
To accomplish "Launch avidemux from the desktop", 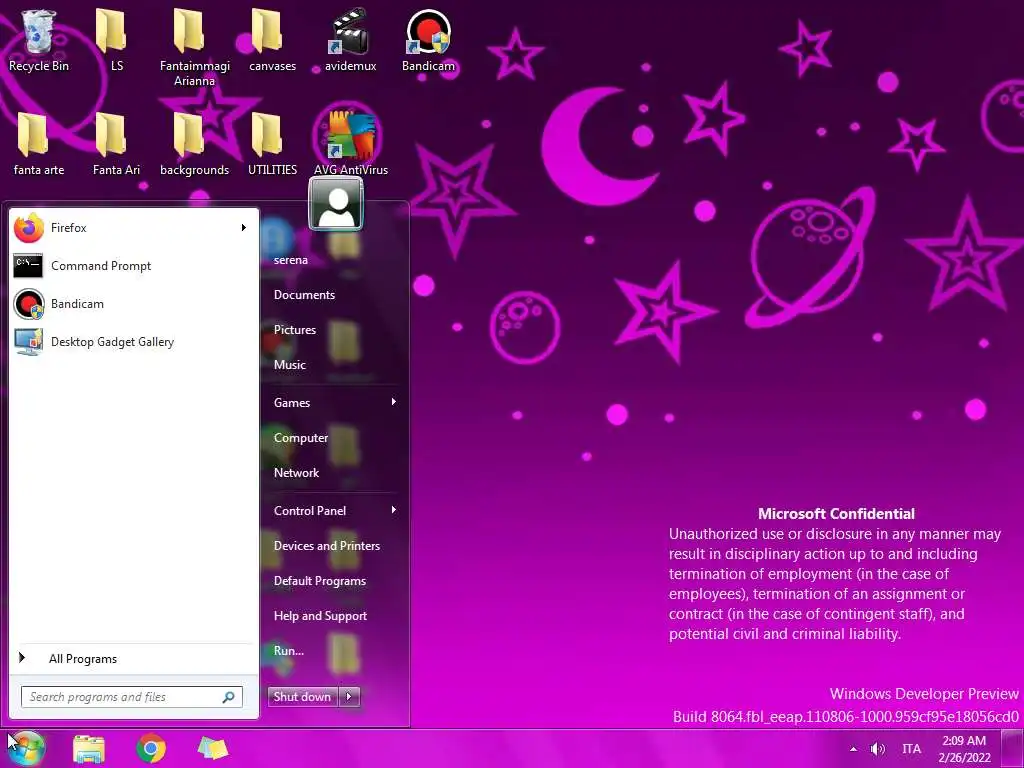I will pos(351,40).
